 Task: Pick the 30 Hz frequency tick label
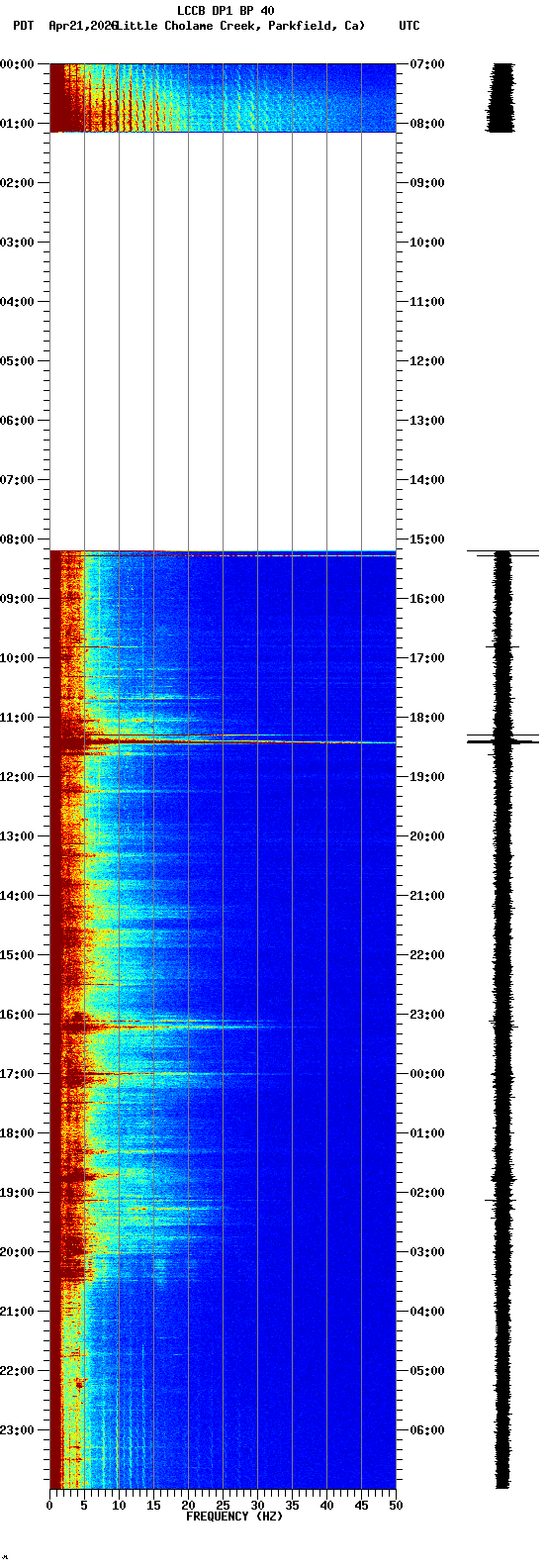click(257, 1506)
